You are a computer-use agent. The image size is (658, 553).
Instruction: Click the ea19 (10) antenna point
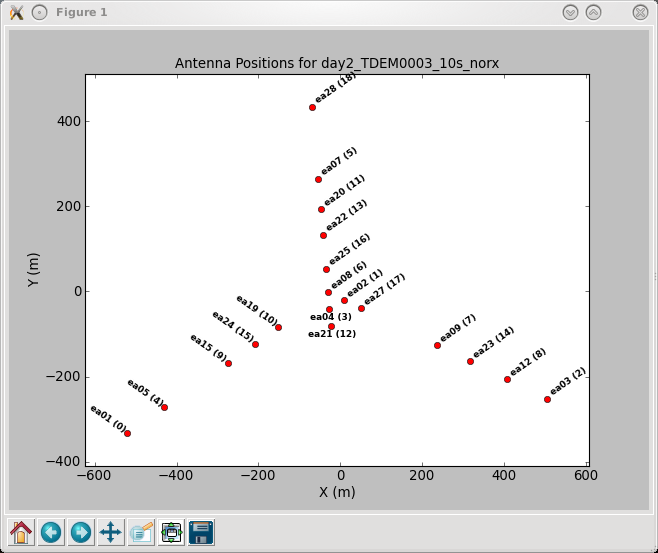(278, 327)
